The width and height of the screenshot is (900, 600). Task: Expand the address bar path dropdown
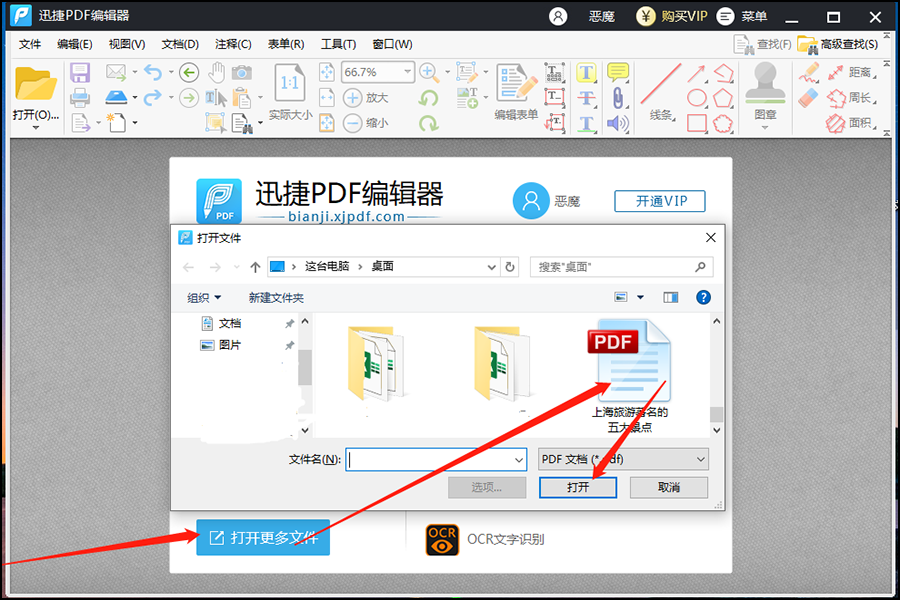click(x=491, y=267)
